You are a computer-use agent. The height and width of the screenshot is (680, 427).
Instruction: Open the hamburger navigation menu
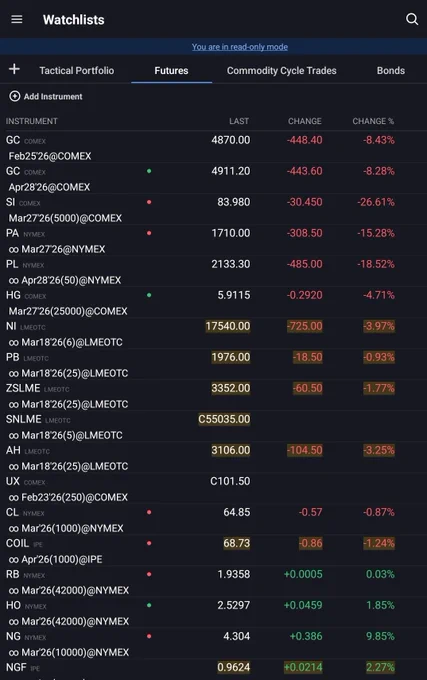click(x=16, y=19)
